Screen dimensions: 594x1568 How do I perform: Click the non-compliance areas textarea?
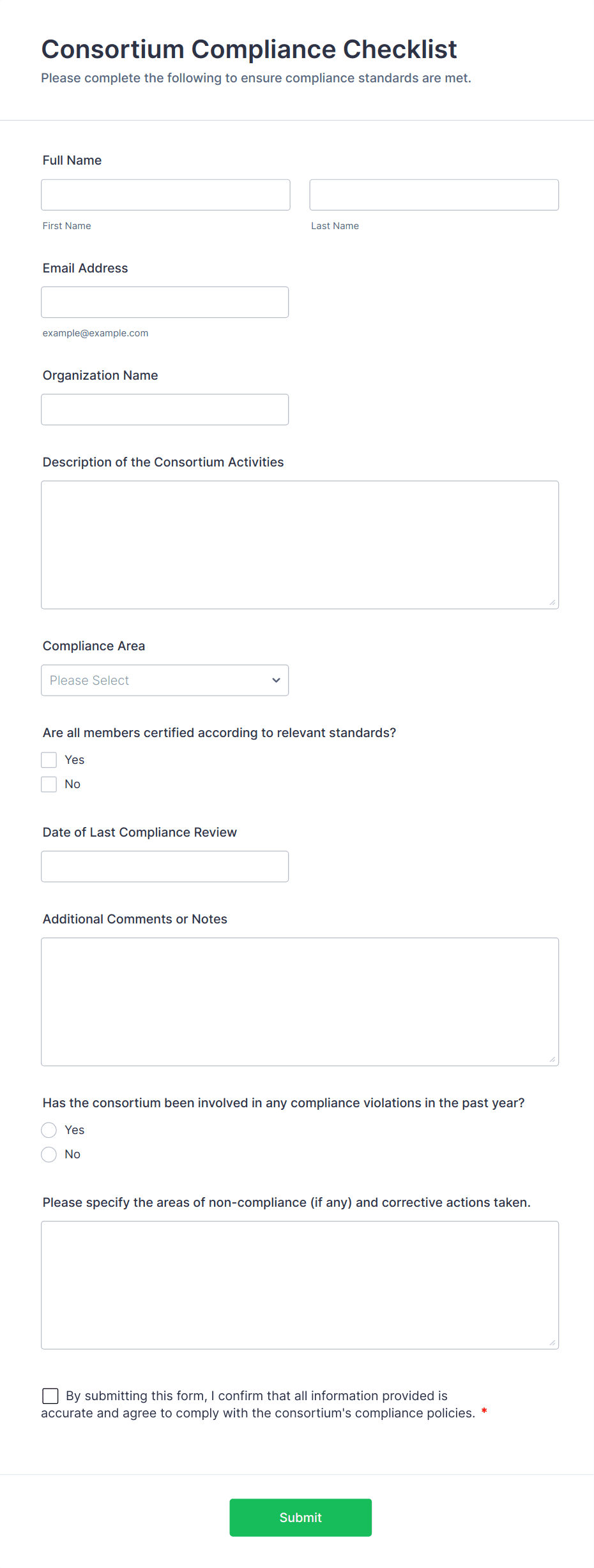pyautogui.click(x=300, y=1285)
